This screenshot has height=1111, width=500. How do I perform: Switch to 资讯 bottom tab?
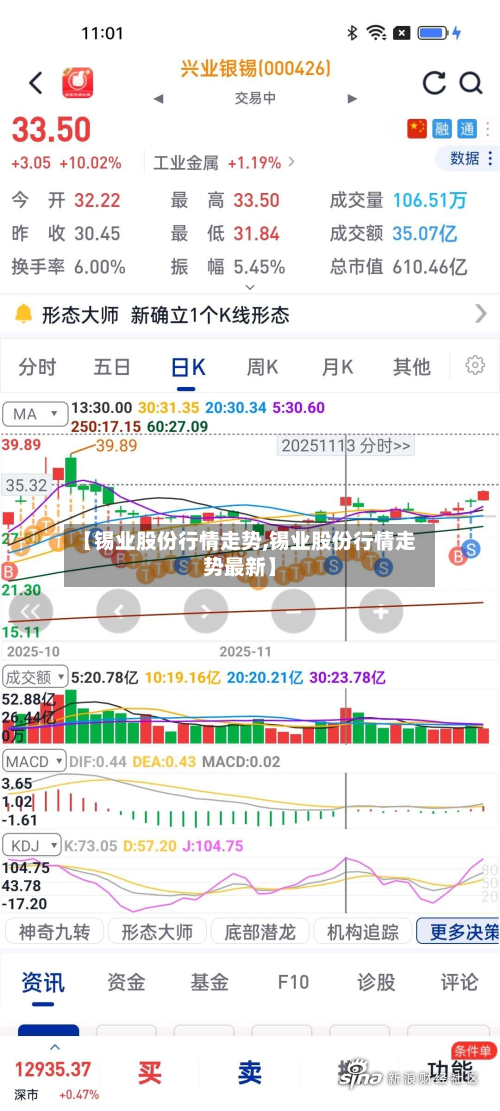pos(42,982)
